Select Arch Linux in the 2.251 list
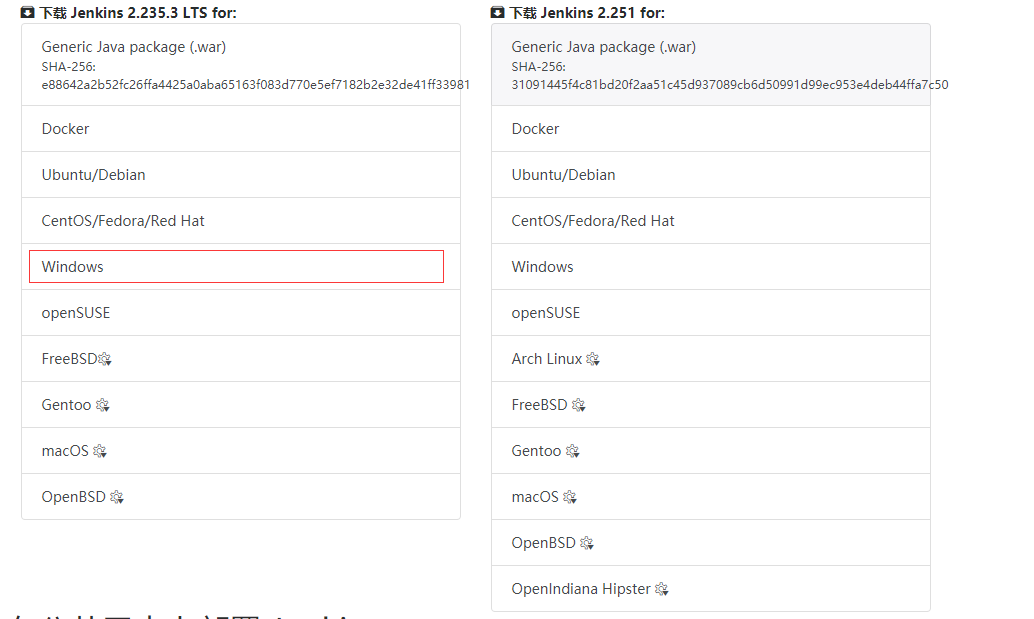1034x619 pixels. click(x=711, y=359)
